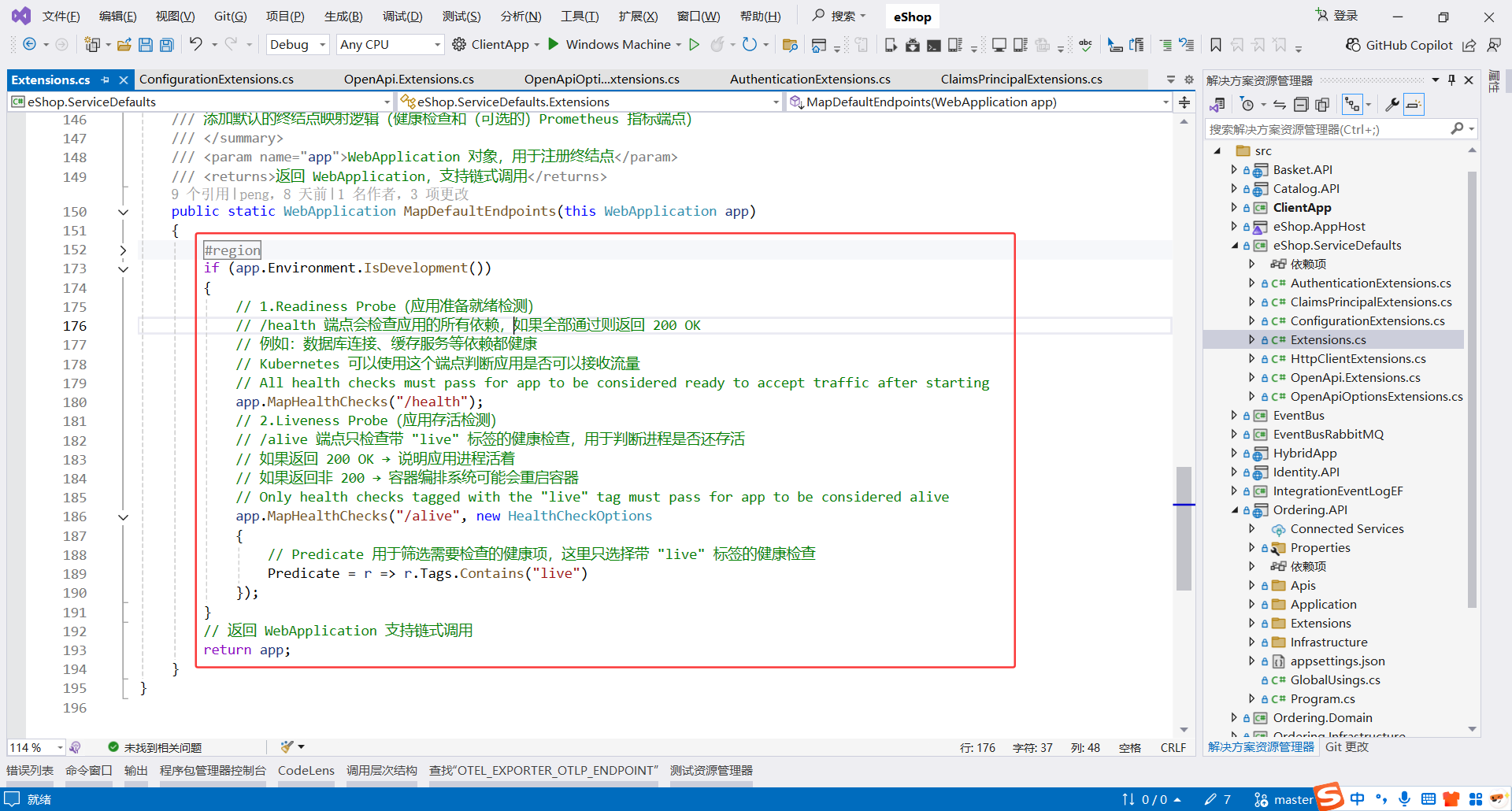Collapse the MapDefaultEndpoints method outline

[123, 212]
